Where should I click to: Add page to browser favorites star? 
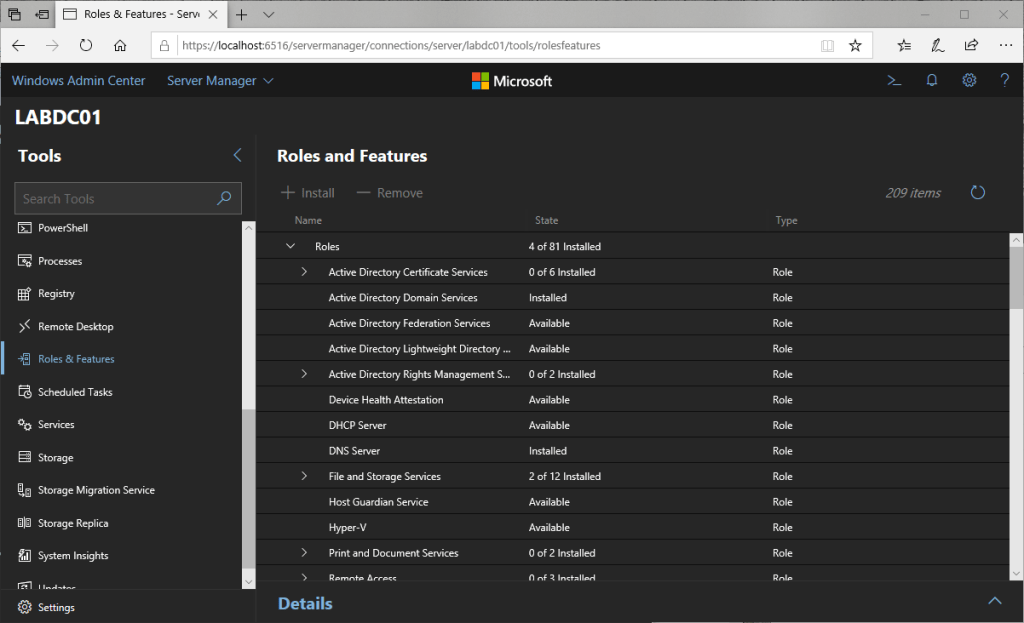pos(855,45)
